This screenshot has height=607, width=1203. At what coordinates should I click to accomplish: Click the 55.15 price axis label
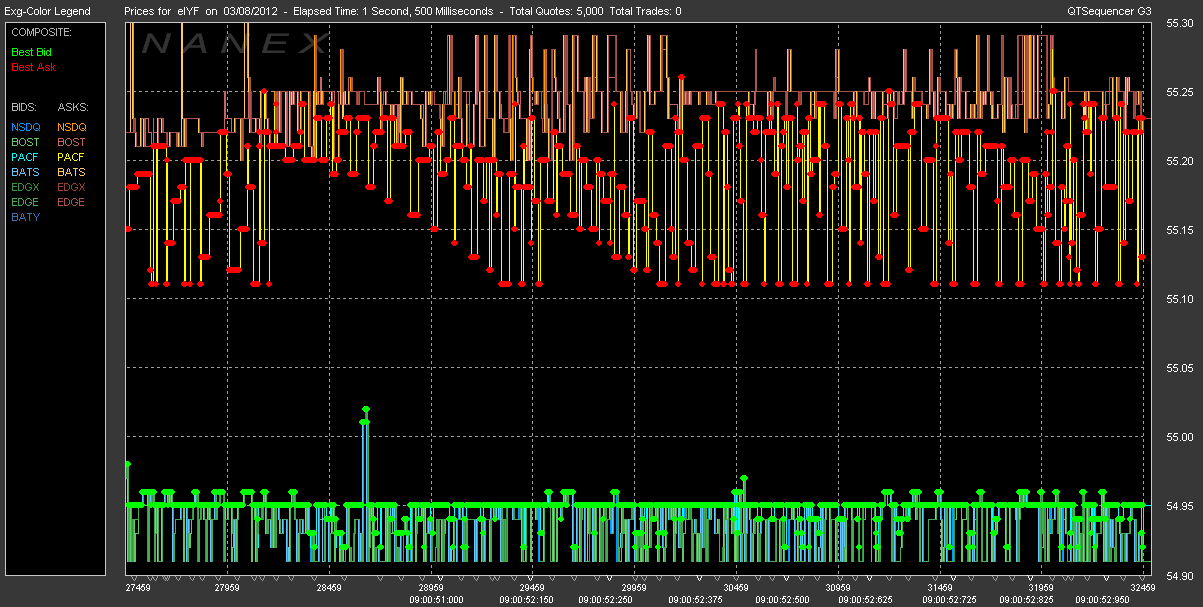[1181, 230]
